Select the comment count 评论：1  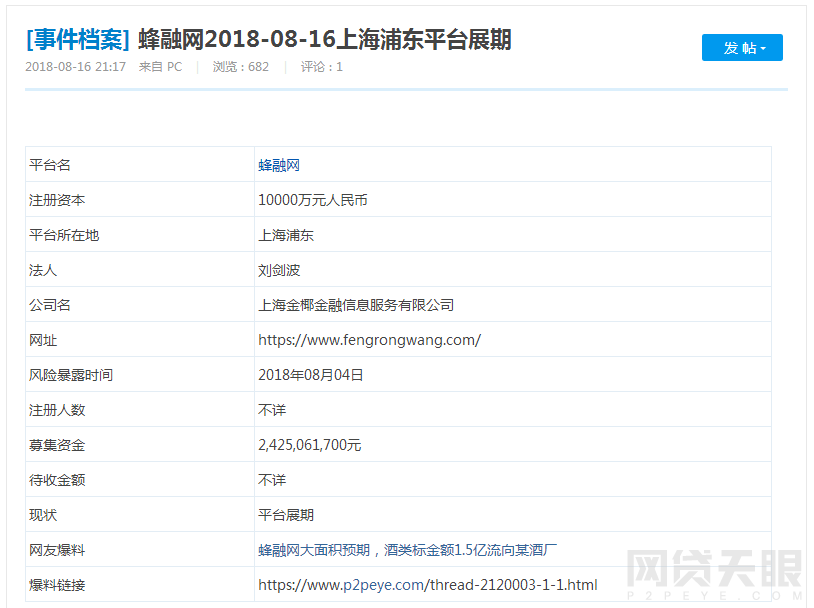(322, 66)
